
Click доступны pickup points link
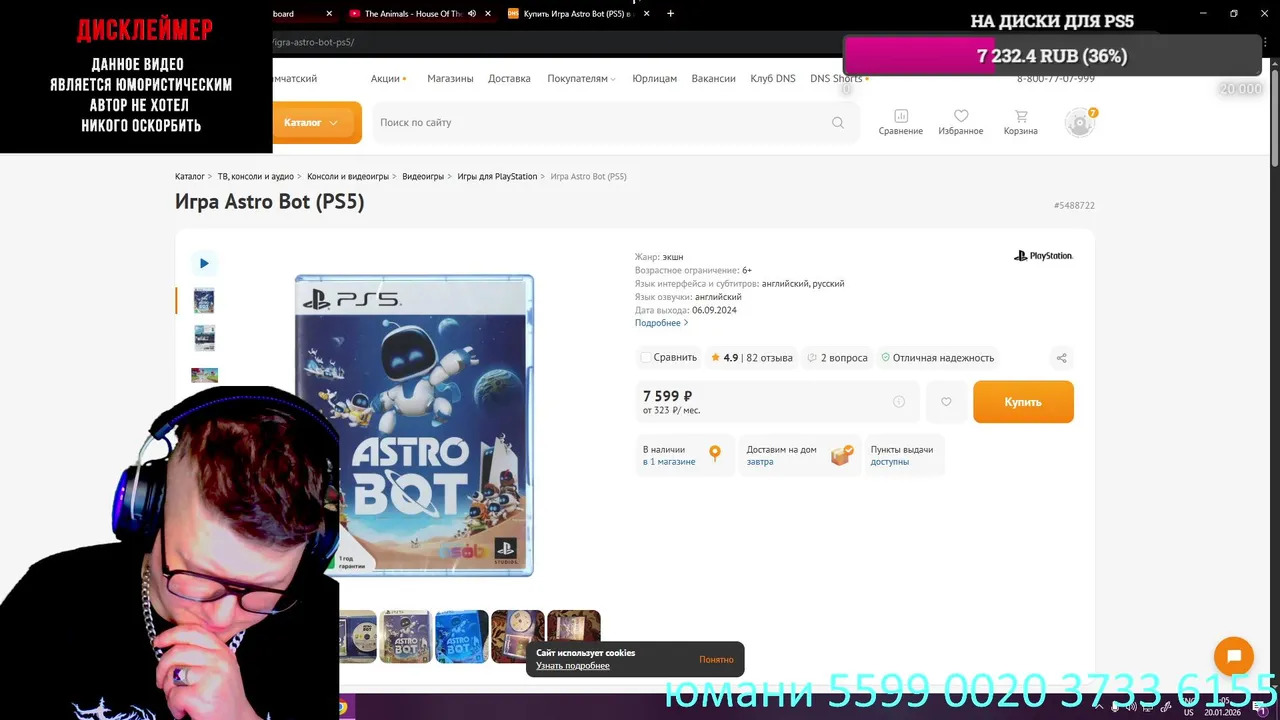pyautogui.click(x=890, y=462)
